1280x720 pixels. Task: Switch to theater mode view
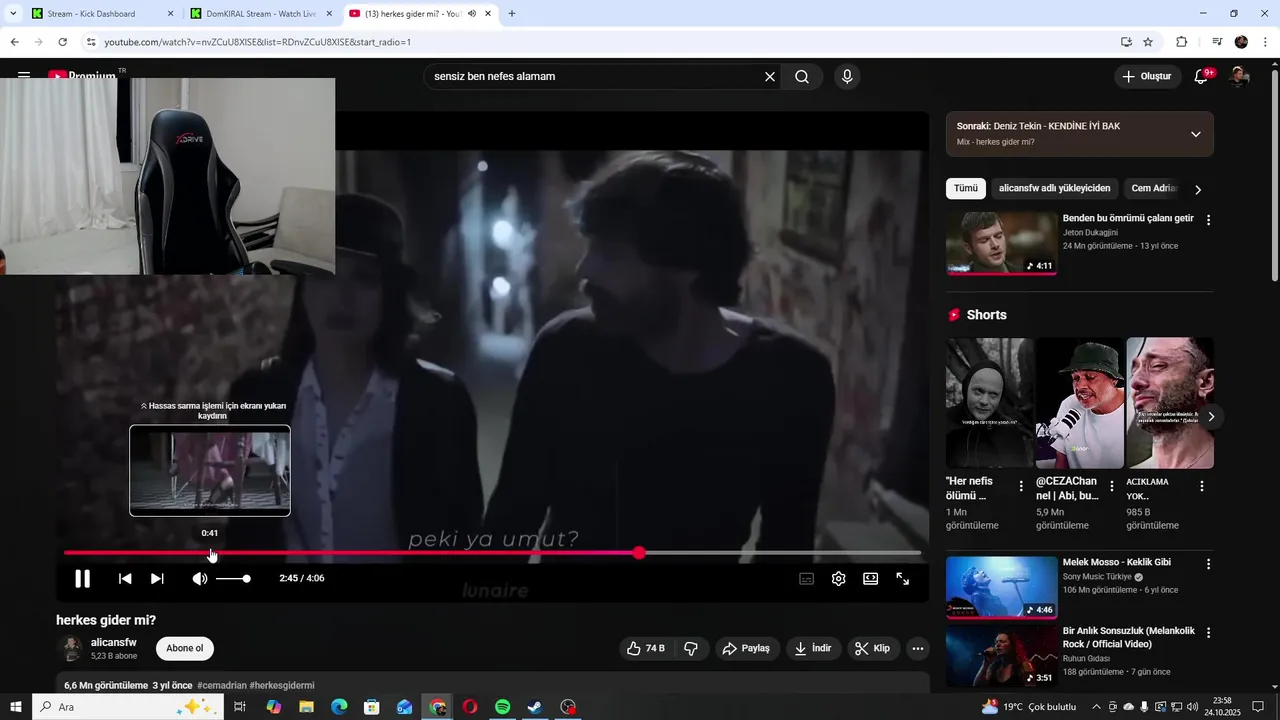(871, 578)
